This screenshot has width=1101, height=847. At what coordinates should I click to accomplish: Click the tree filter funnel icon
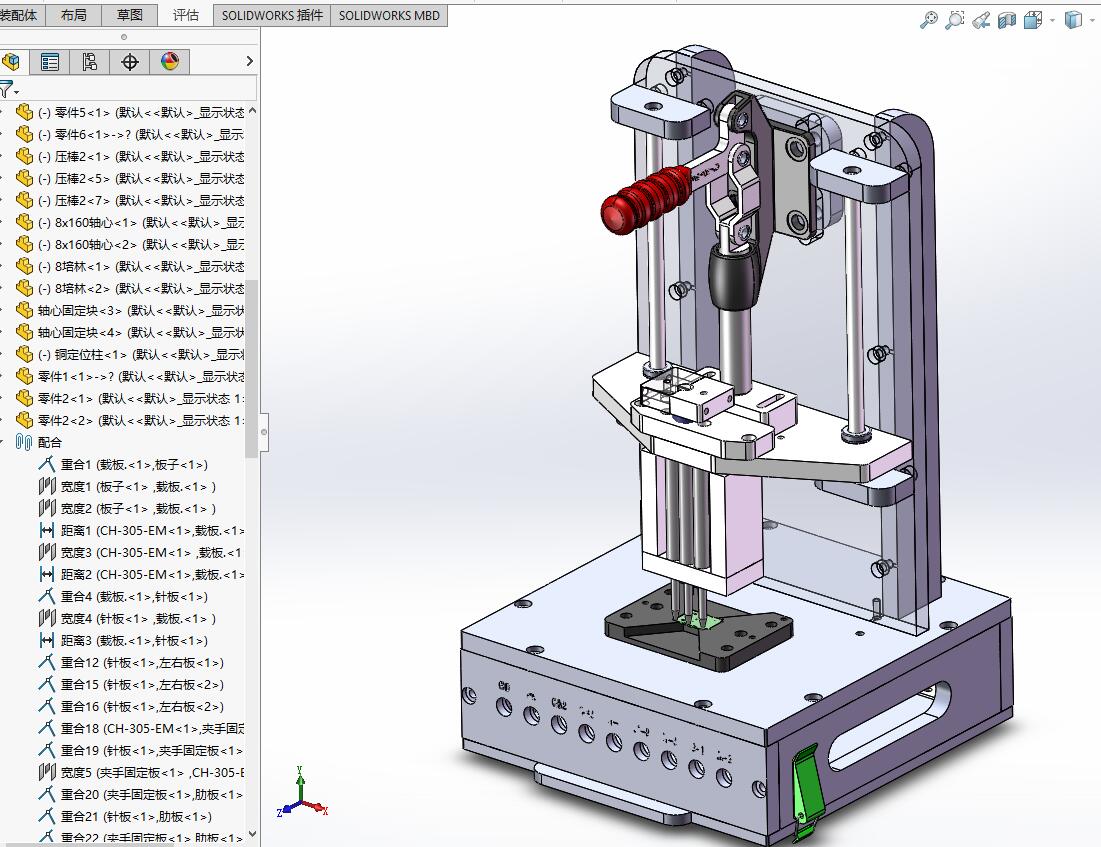pos(7,89)
